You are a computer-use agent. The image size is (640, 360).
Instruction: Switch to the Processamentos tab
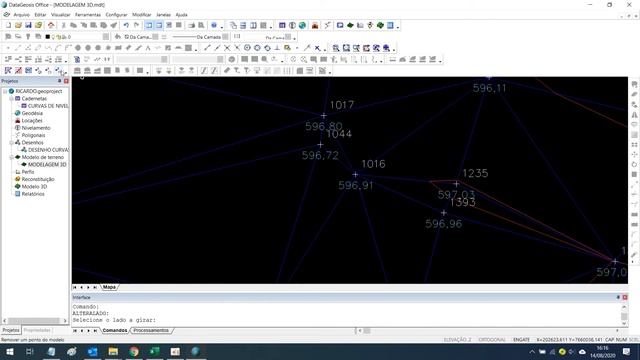pyautogui.click(x=151, y=331)
